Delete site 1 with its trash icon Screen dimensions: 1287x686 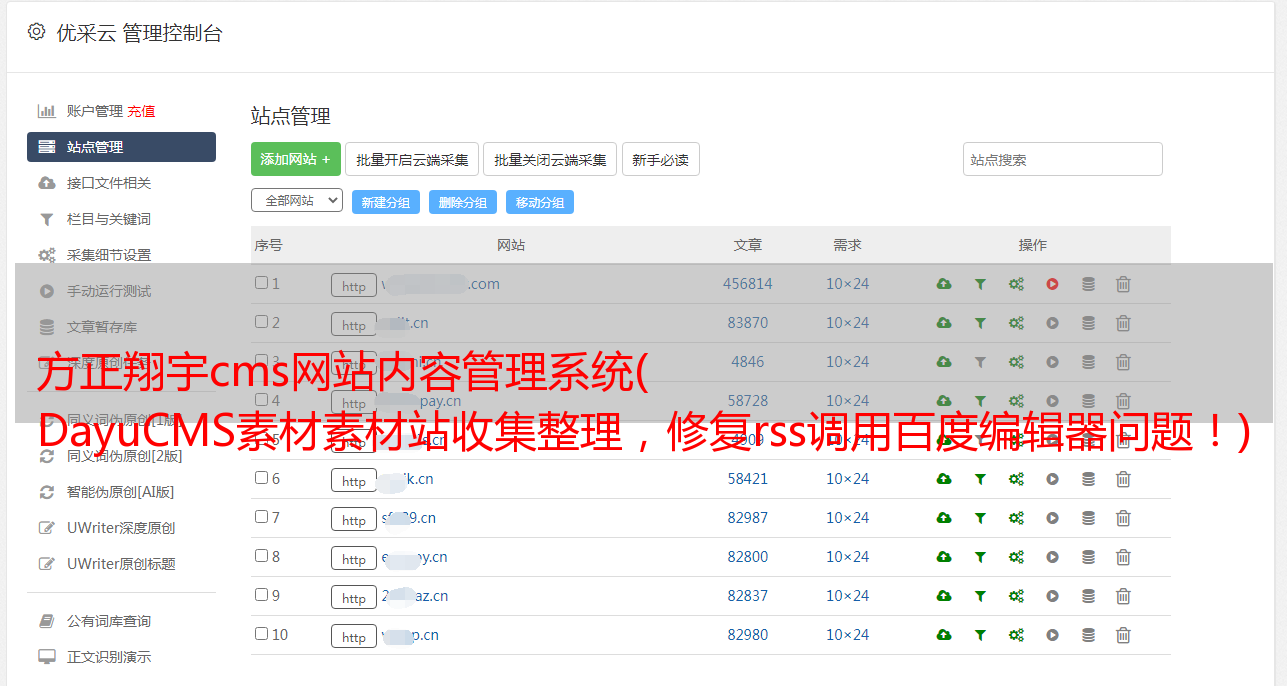(1123, 284)
